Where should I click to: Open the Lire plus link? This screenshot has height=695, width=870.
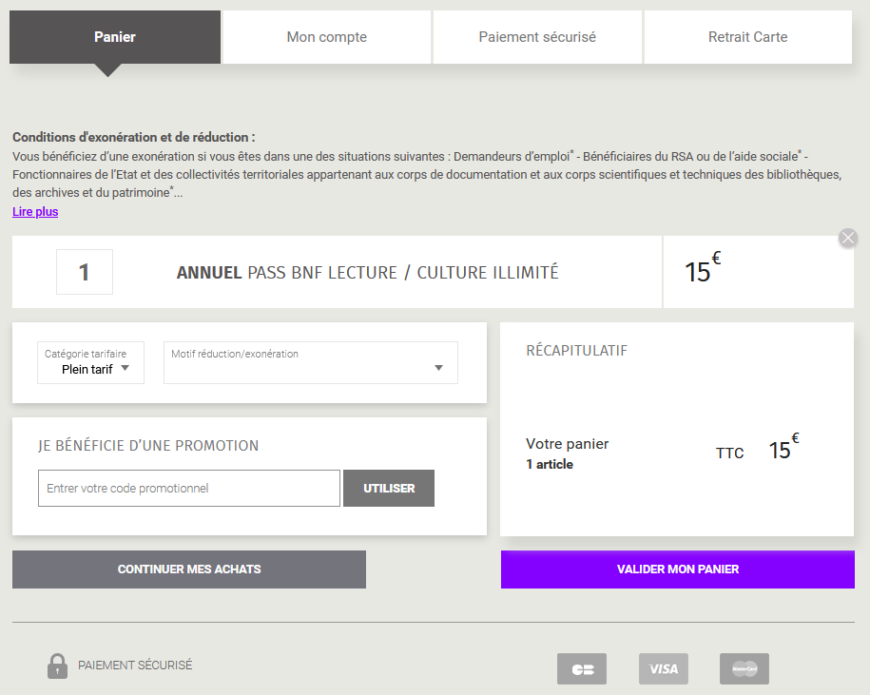tap(35, 212)
